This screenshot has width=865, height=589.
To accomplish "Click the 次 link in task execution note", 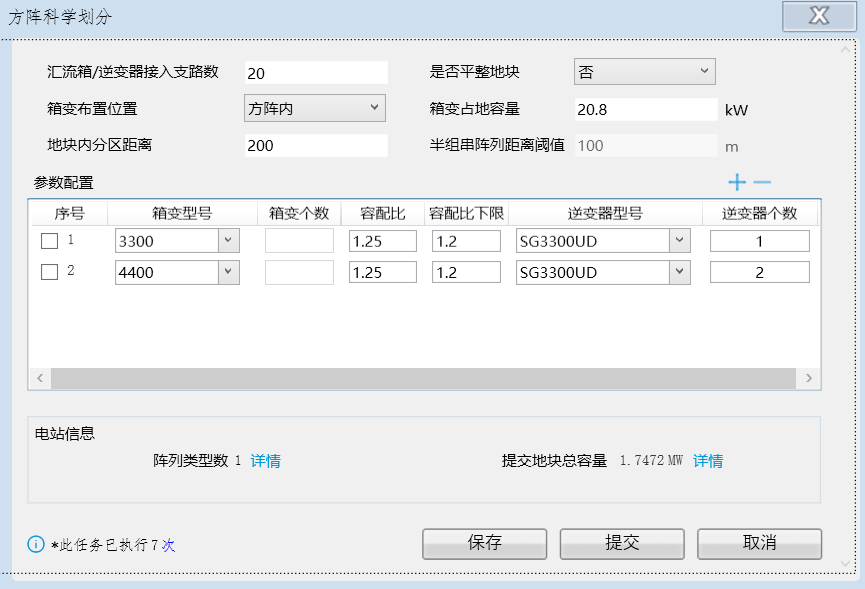I will (169, 545).
